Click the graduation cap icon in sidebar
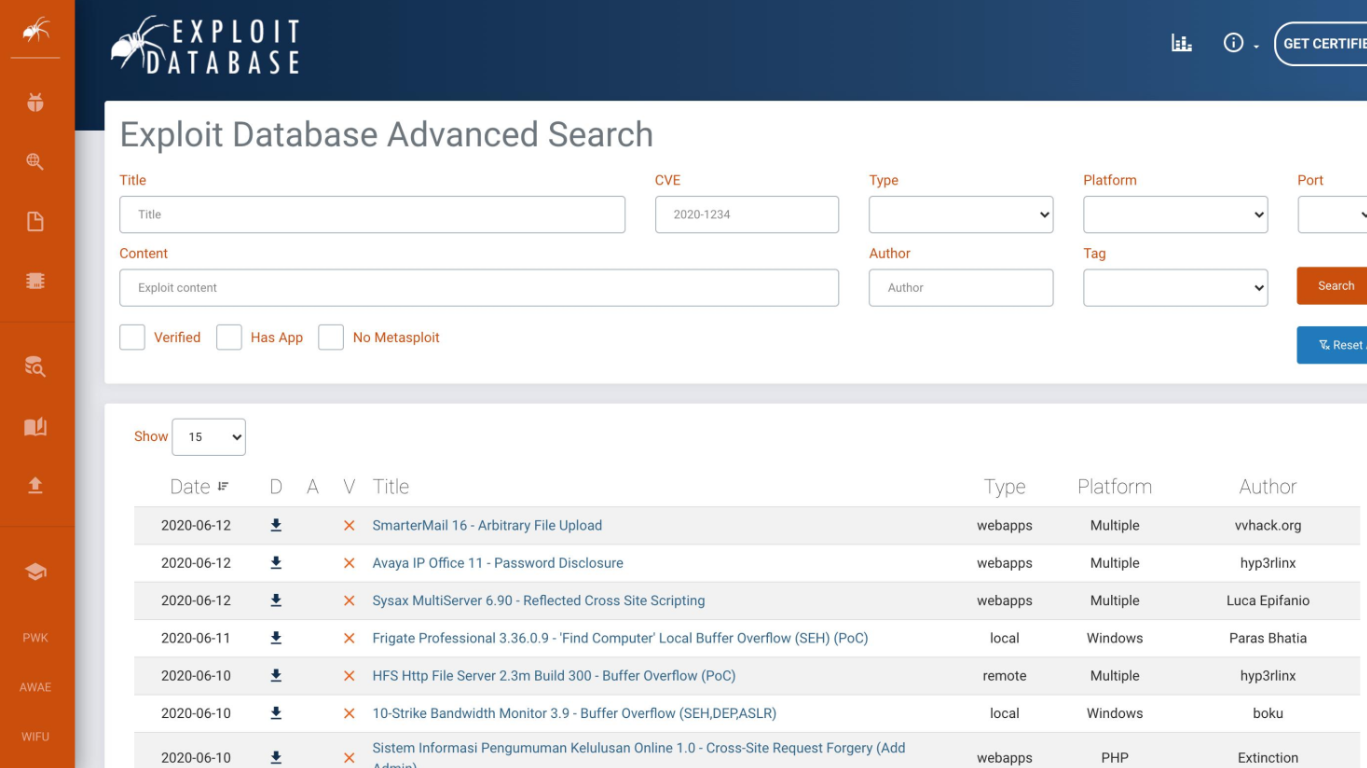Screen dimensions: 1367x768 35,572
